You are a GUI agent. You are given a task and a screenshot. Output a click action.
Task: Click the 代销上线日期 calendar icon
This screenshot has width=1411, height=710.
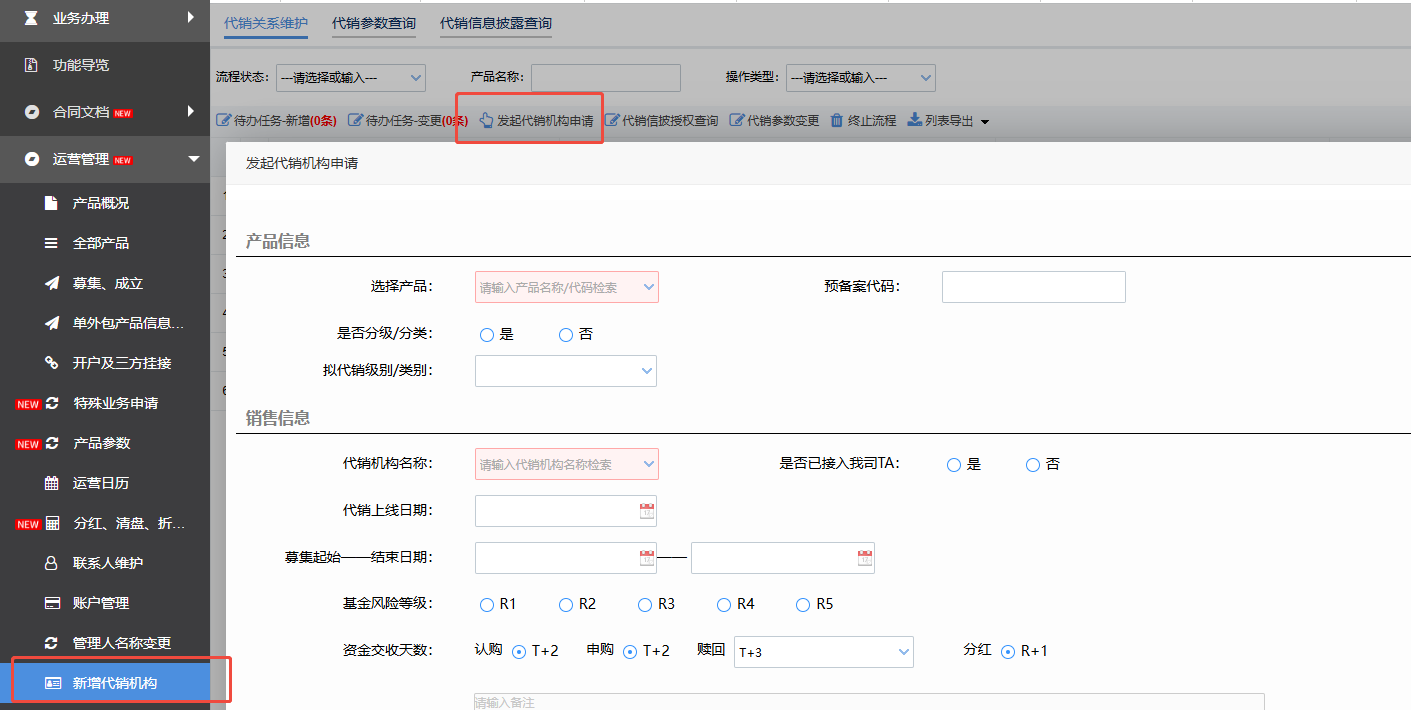coord(645,510)
